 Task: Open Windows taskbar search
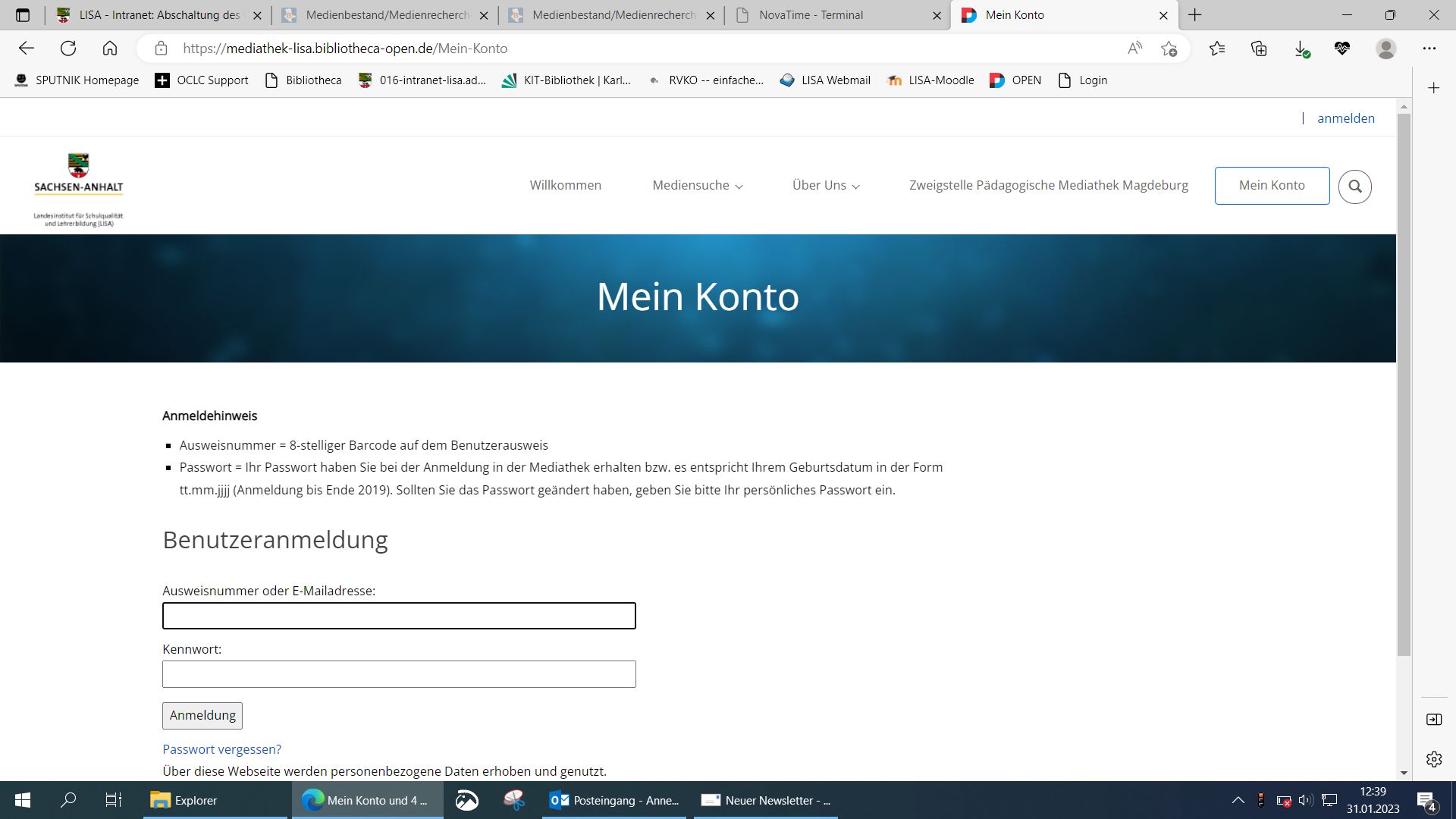(68, 800)
